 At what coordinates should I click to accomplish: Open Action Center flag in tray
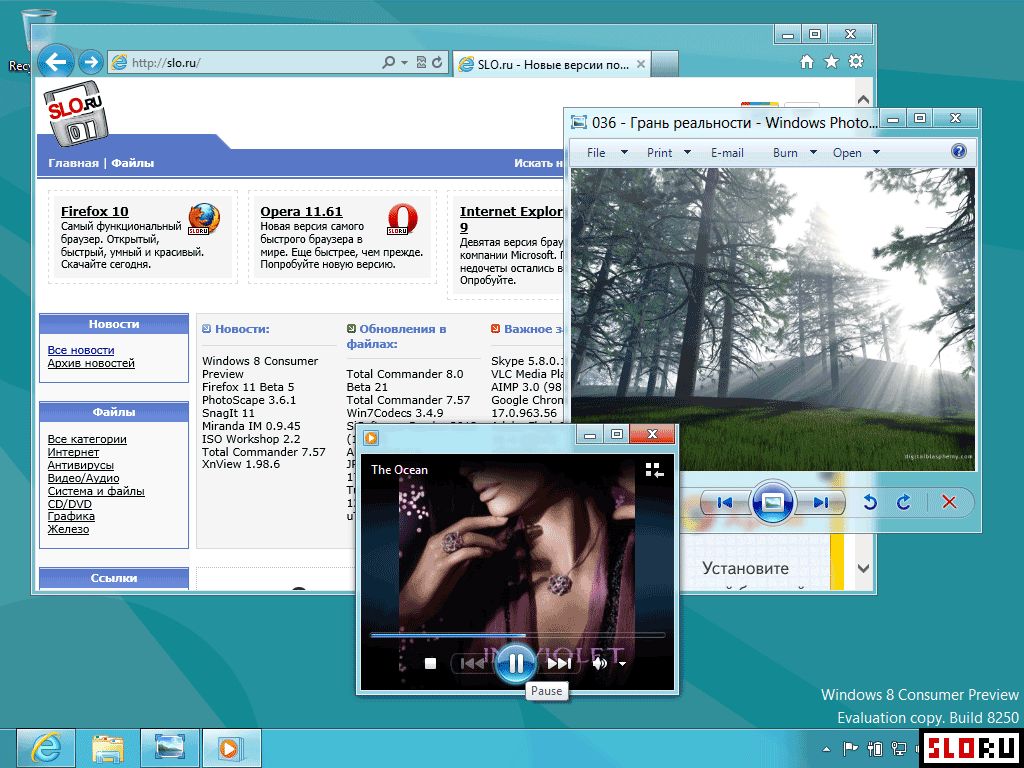pyautogui.click(x=850, y=748)
